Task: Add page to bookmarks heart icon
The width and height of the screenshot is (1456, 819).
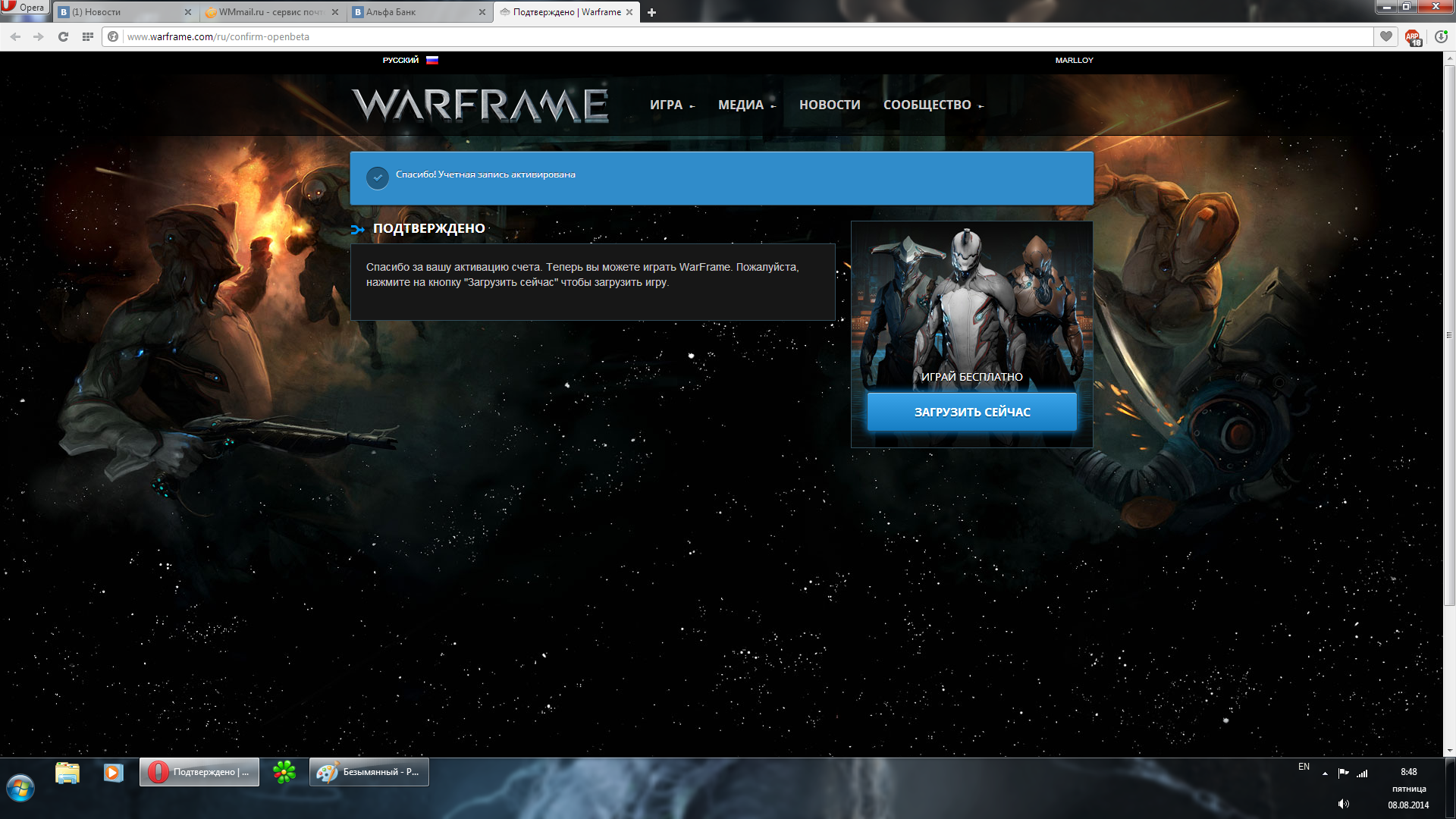Action: pos(1386,36)
